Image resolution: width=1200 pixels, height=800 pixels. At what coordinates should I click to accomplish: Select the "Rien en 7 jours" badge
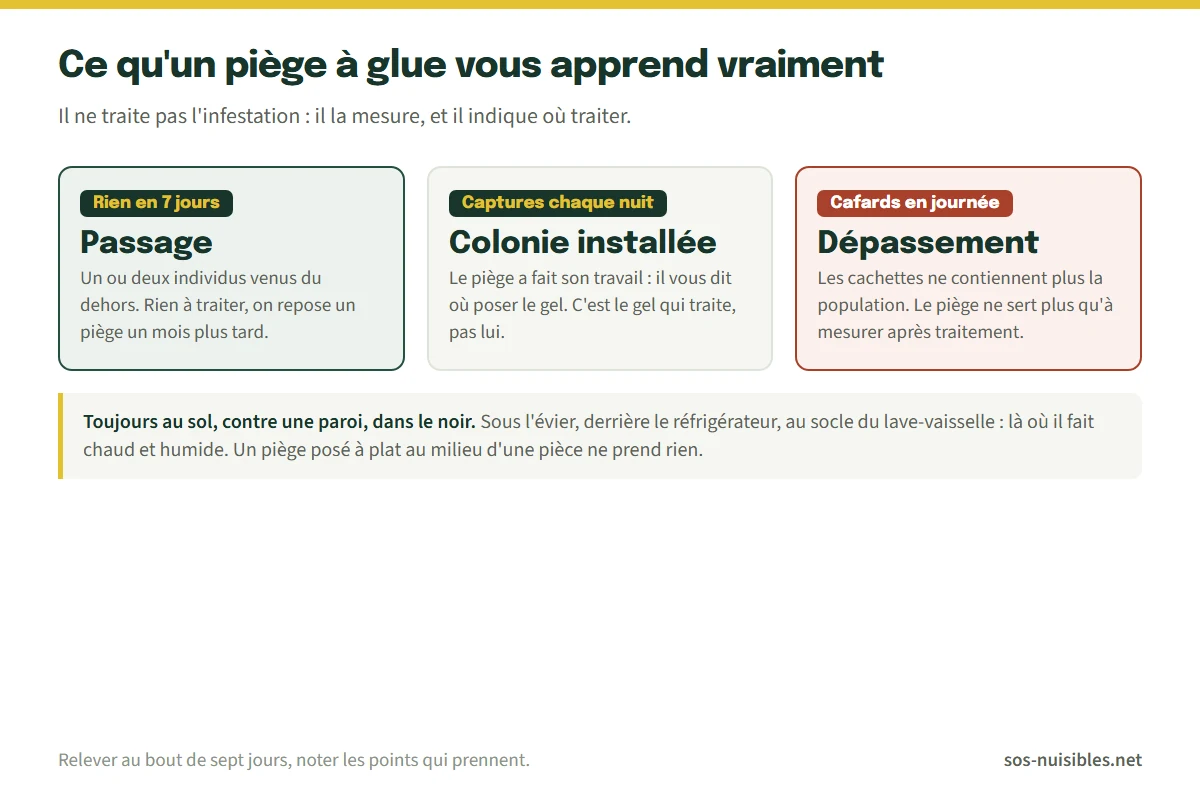coord(156,203)
